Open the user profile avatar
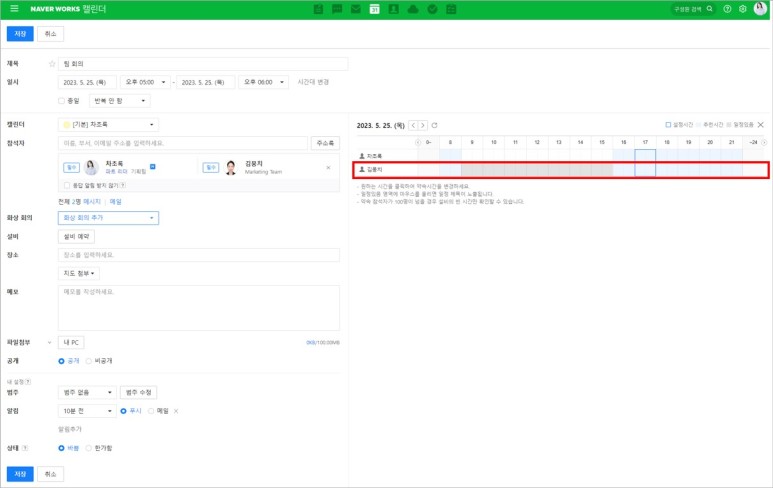This screenshot has width=773, height=488. tap(760, 8)
